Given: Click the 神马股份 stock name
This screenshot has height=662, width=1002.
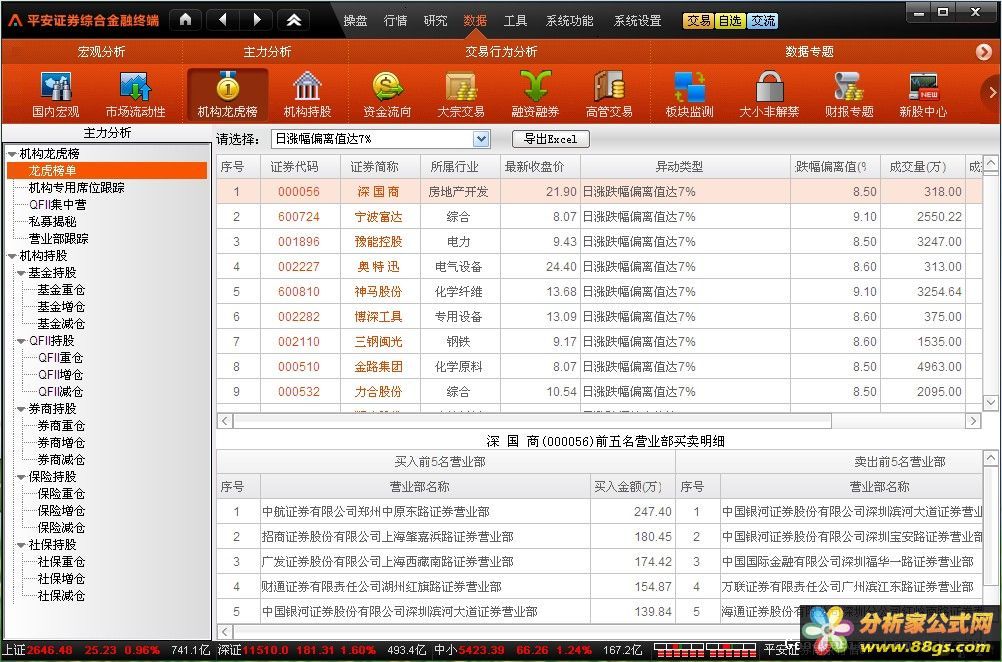Looking at the screenshot, I should [x=378, y=291].
